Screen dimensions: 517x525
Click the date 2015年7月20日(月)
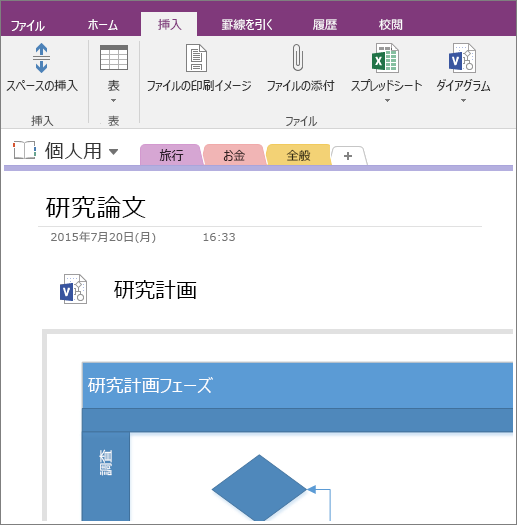coord(103,237)
